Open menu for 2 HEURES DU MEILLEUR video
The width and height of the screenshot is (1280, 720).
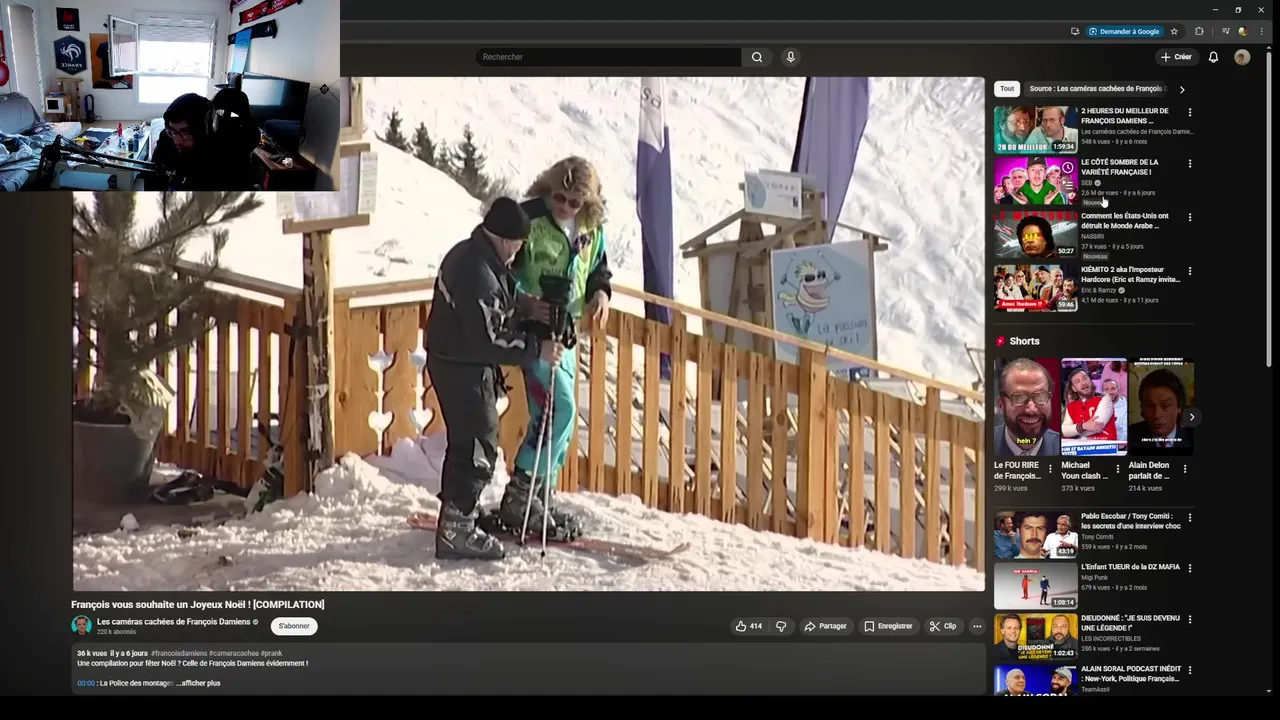coord(1189,112)
